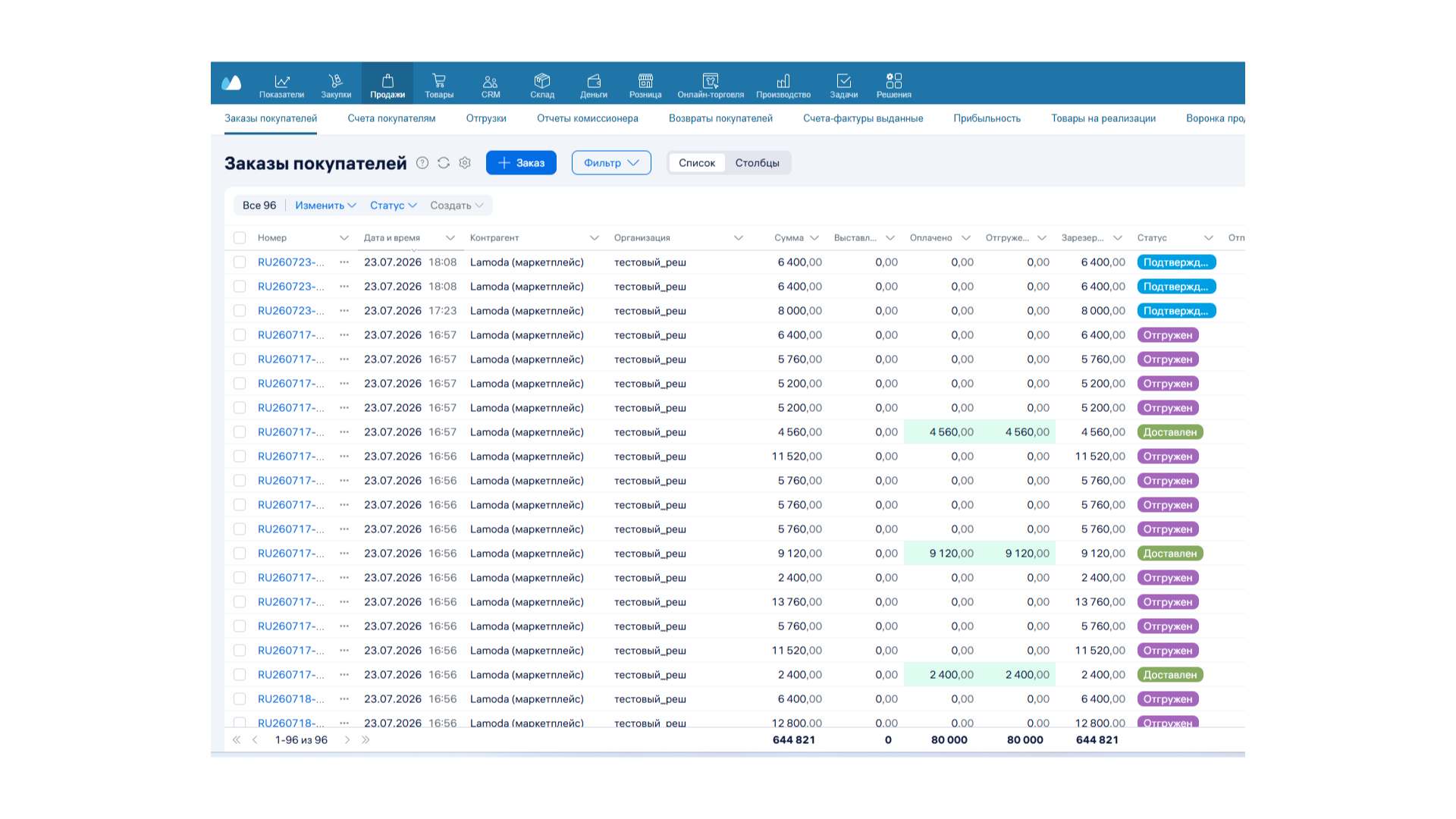Create a new order with Заказ button
The image size is (1456, 819).
521,163
